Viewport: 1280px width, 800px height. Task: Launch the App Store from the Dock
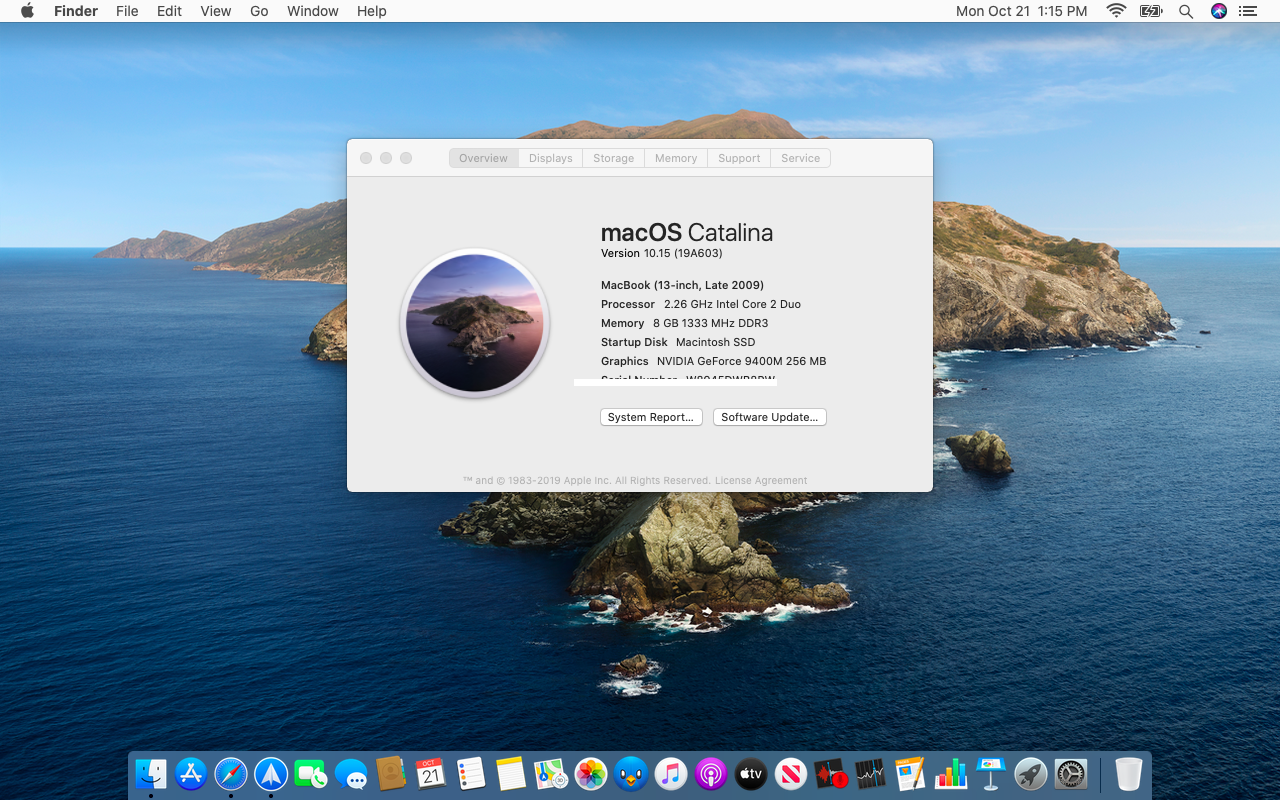pos(191,774)
